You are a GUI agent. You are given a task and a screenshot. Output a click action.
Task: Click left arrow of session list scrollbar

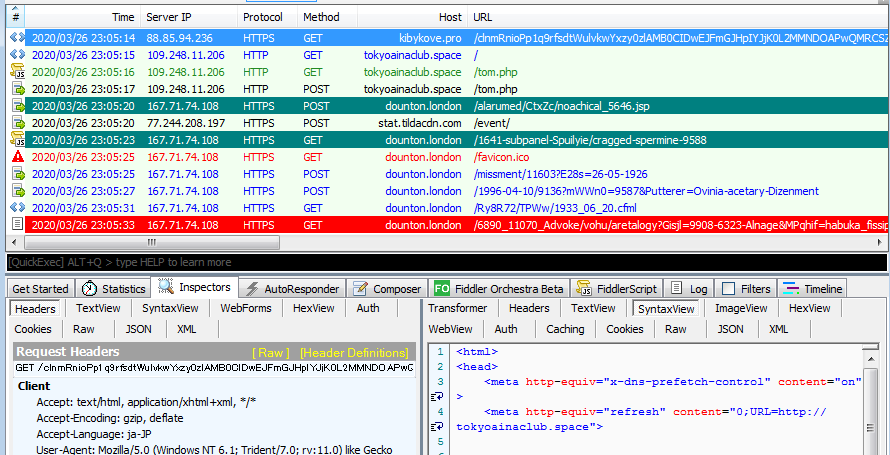(15, 242)
